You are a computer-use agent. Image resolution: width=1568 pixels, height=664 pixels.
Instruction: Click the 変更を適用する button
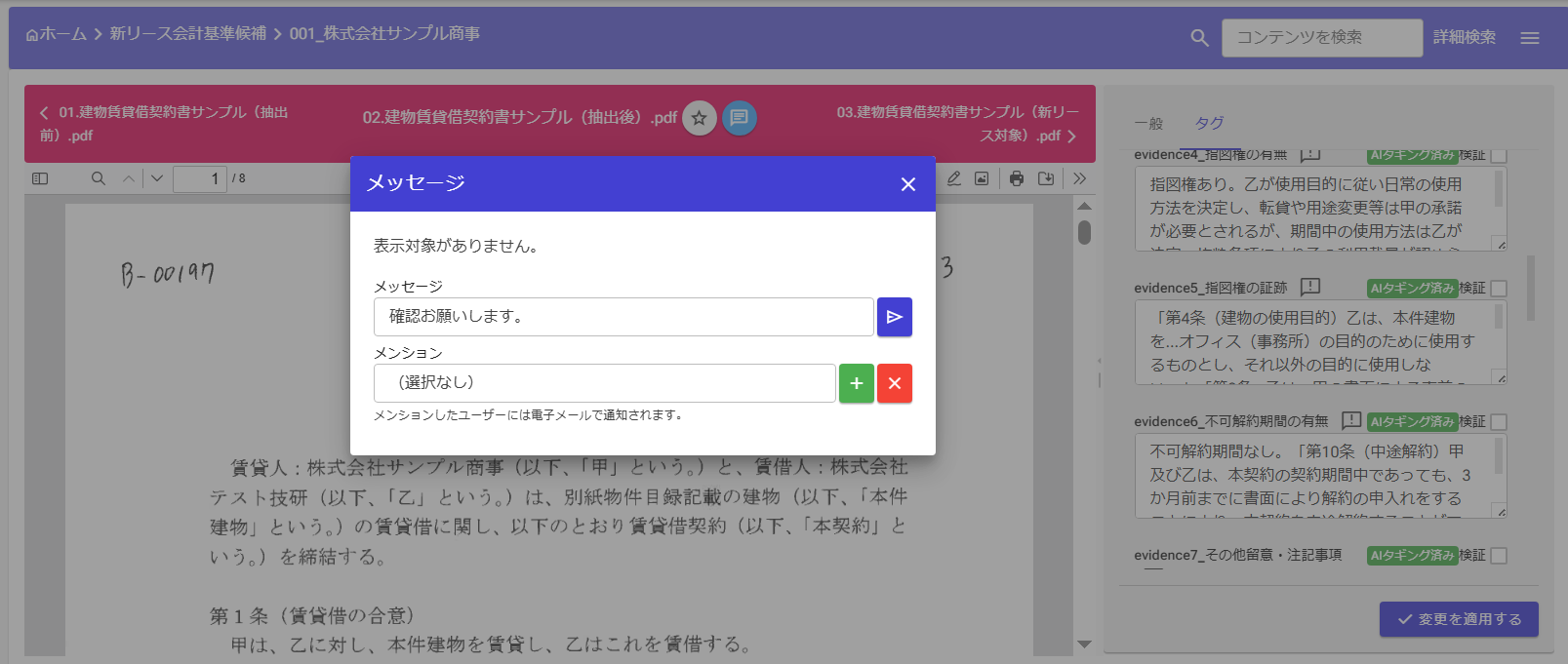click(x=1458, y=619)
